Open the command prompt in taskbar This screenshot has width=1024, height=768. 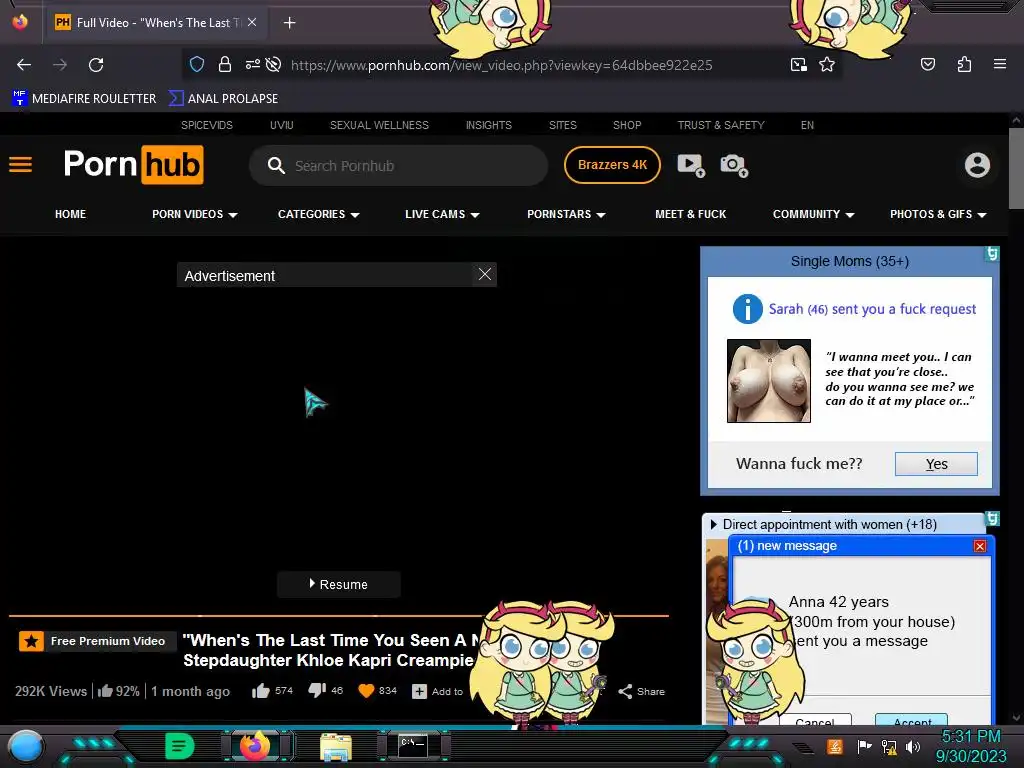[x=412, y=746]
